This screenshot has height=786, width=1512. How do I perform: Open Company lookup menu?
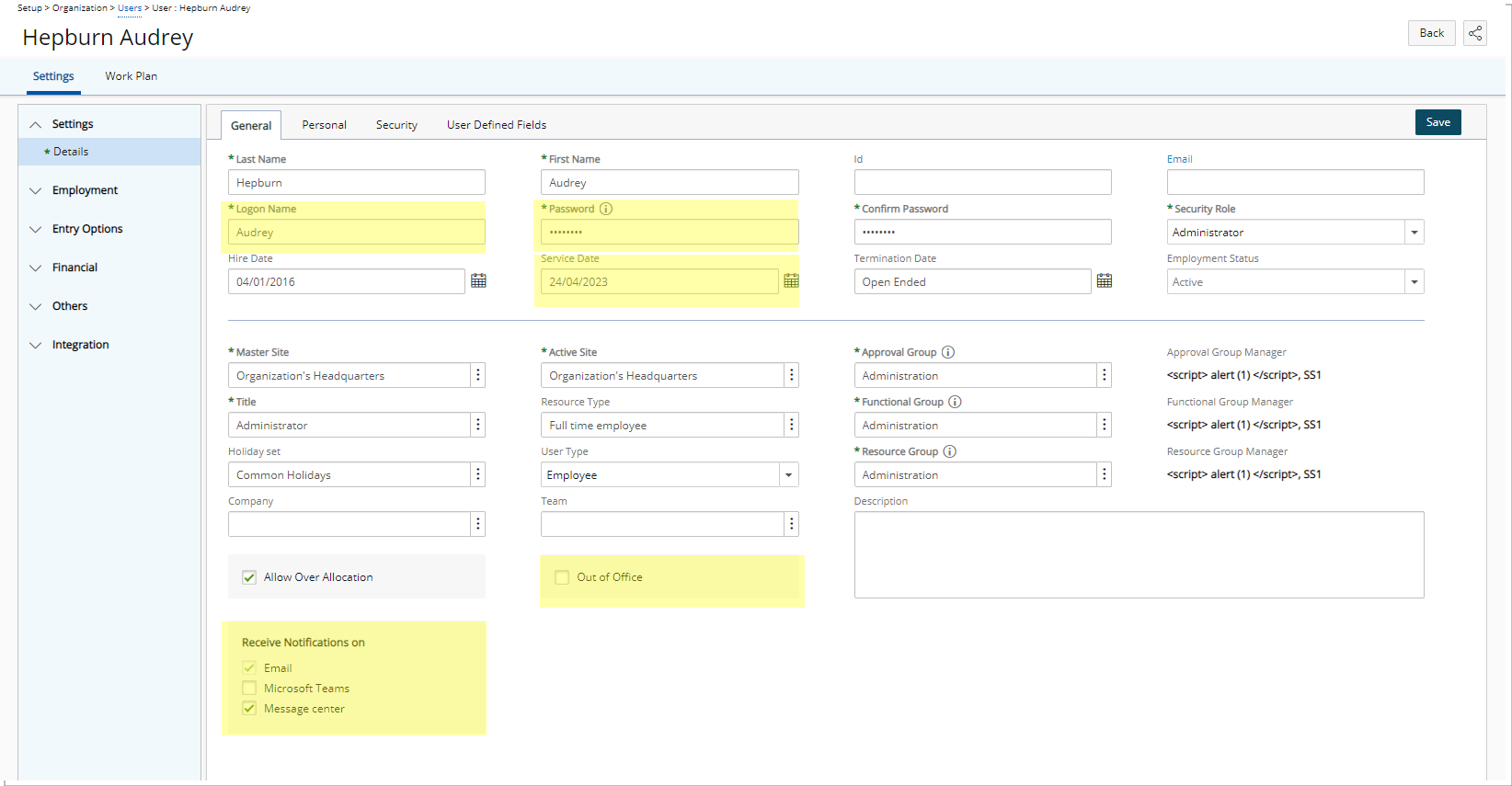(478, 524)
